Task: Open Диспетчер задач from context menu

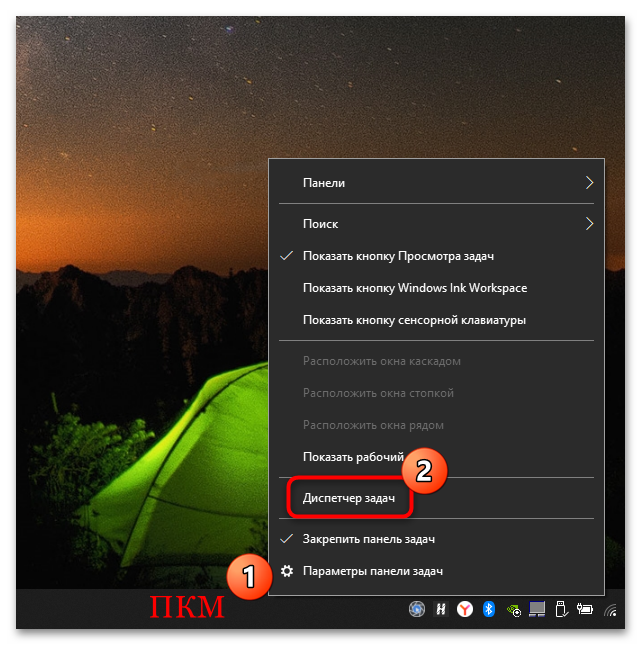Action: coord(349,497)
